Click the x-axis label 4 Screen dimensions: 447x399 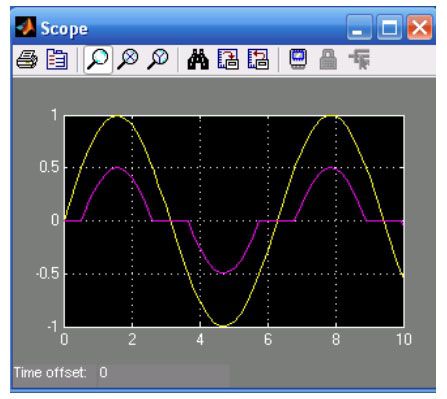pos(200,339)
